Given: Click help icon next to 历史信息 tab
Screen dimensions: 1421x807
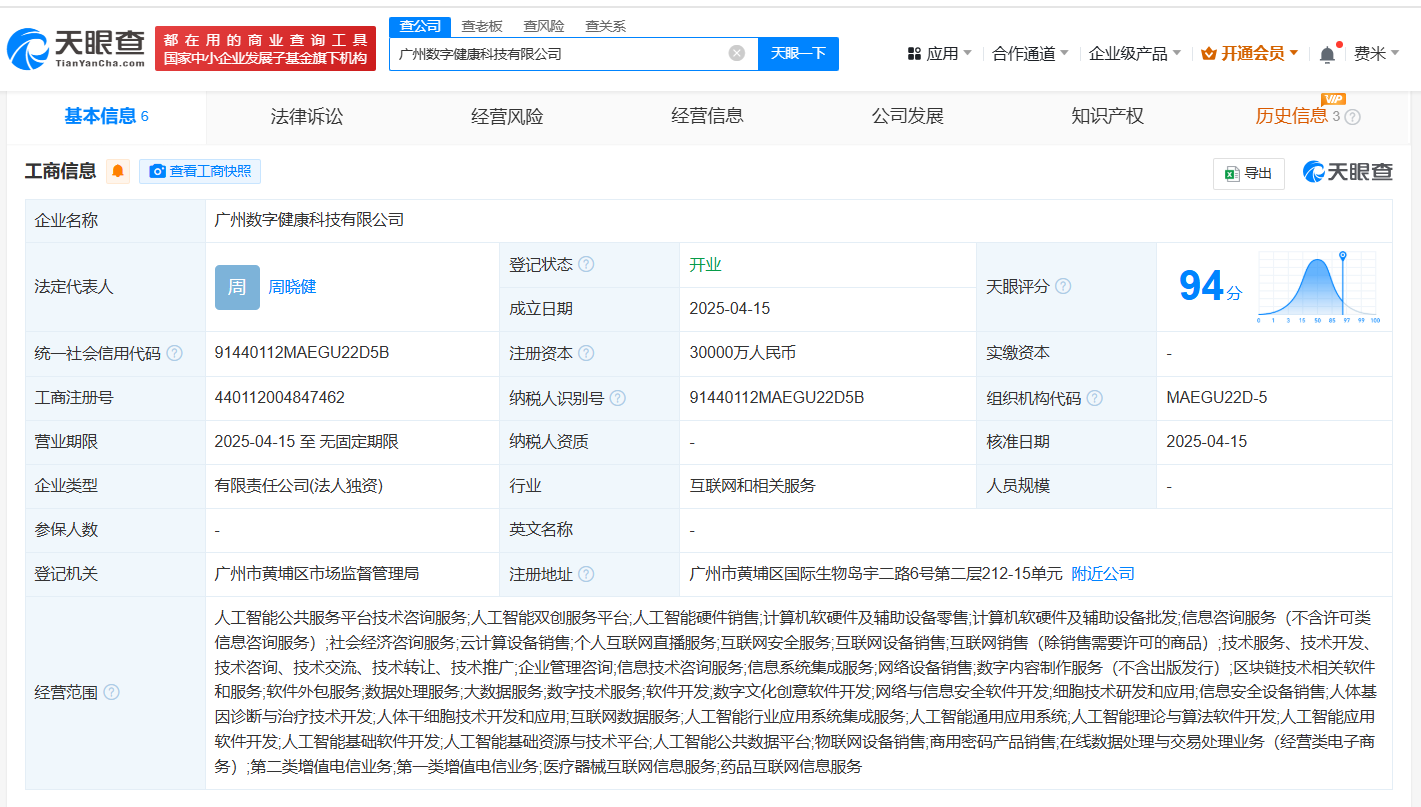Looking at the screenshot, I should [1353, 117].
